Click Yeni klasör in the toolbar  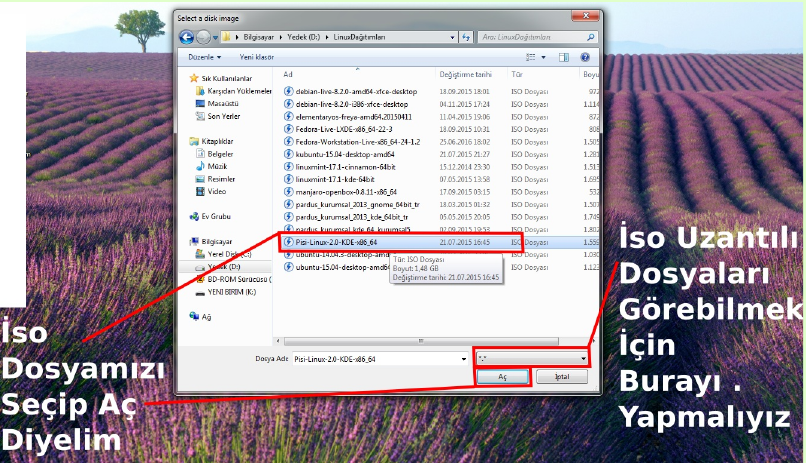click(x=256, y=58)
